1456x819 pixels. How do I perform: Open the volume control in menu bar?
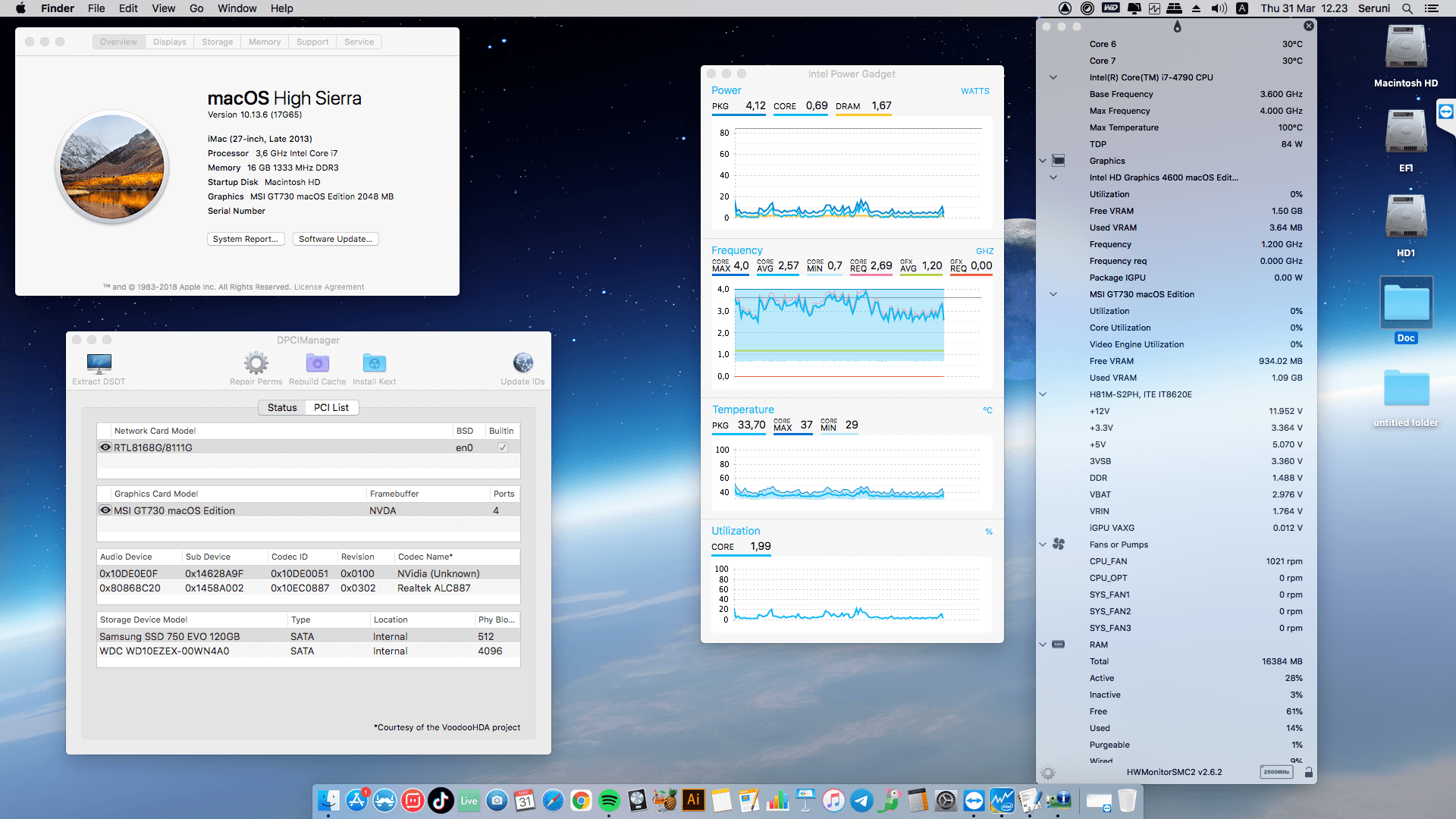[1219, 8]
